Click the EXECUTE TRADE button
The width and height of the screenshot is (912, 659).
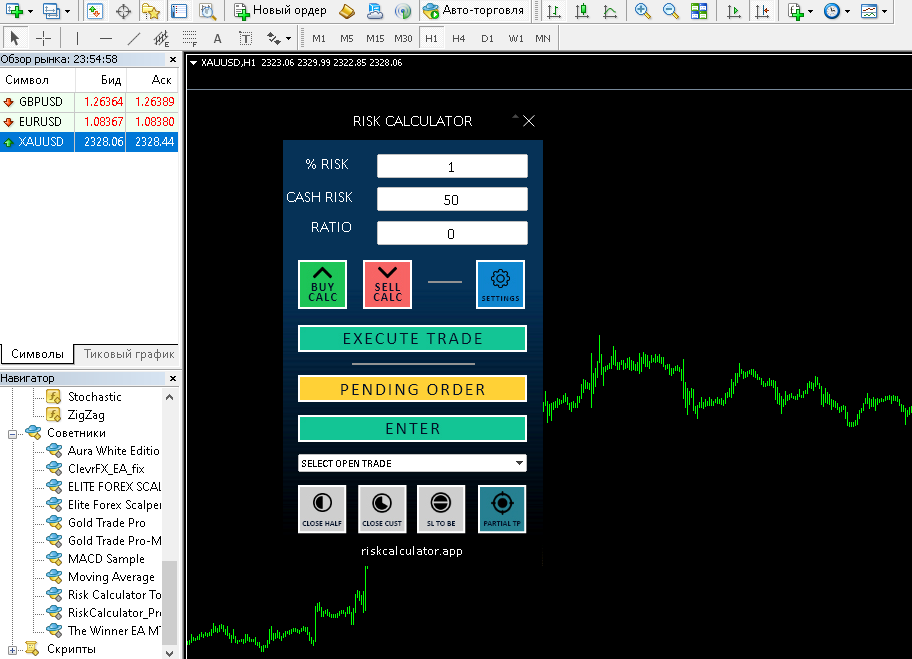[412, 339]
